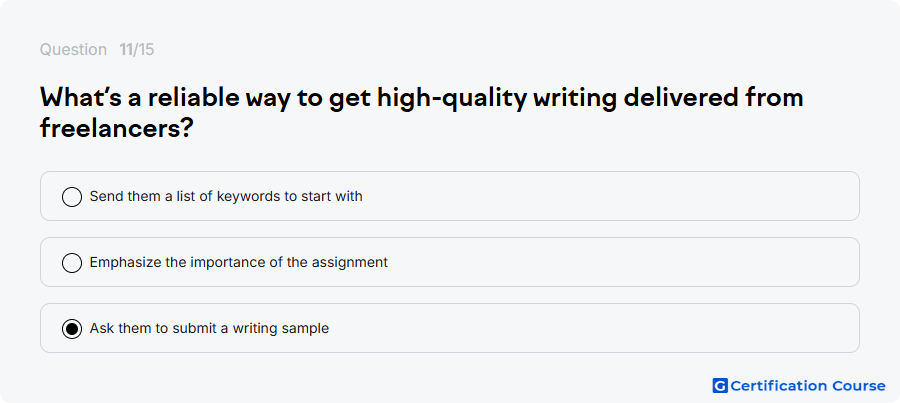Click the gray 'Question' label

(73, 50)
